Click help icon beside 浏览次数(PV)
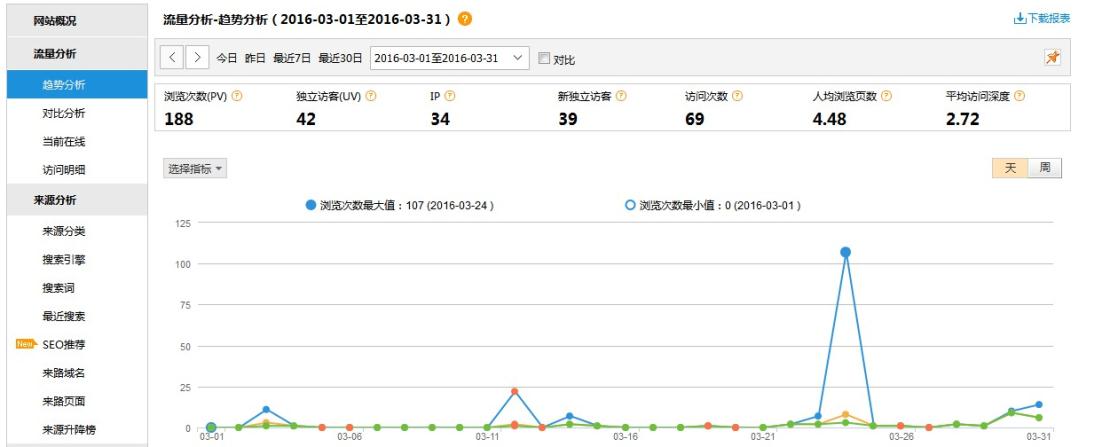 coord(237,96)
